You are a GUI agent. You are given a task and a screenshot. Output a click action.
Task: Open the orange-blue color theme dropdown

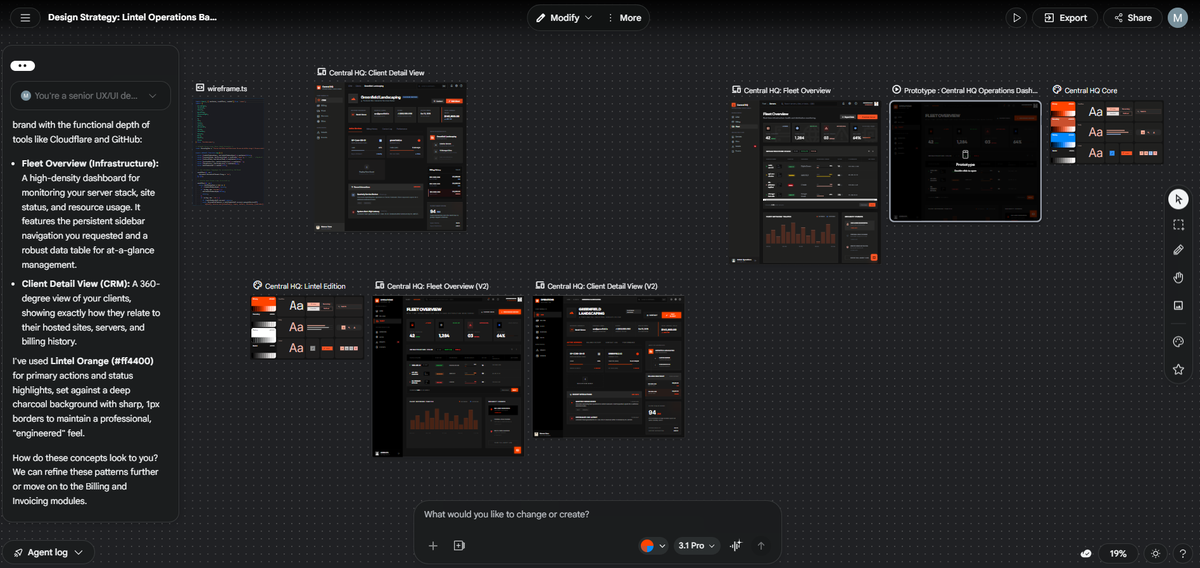[x=653, y=546]
